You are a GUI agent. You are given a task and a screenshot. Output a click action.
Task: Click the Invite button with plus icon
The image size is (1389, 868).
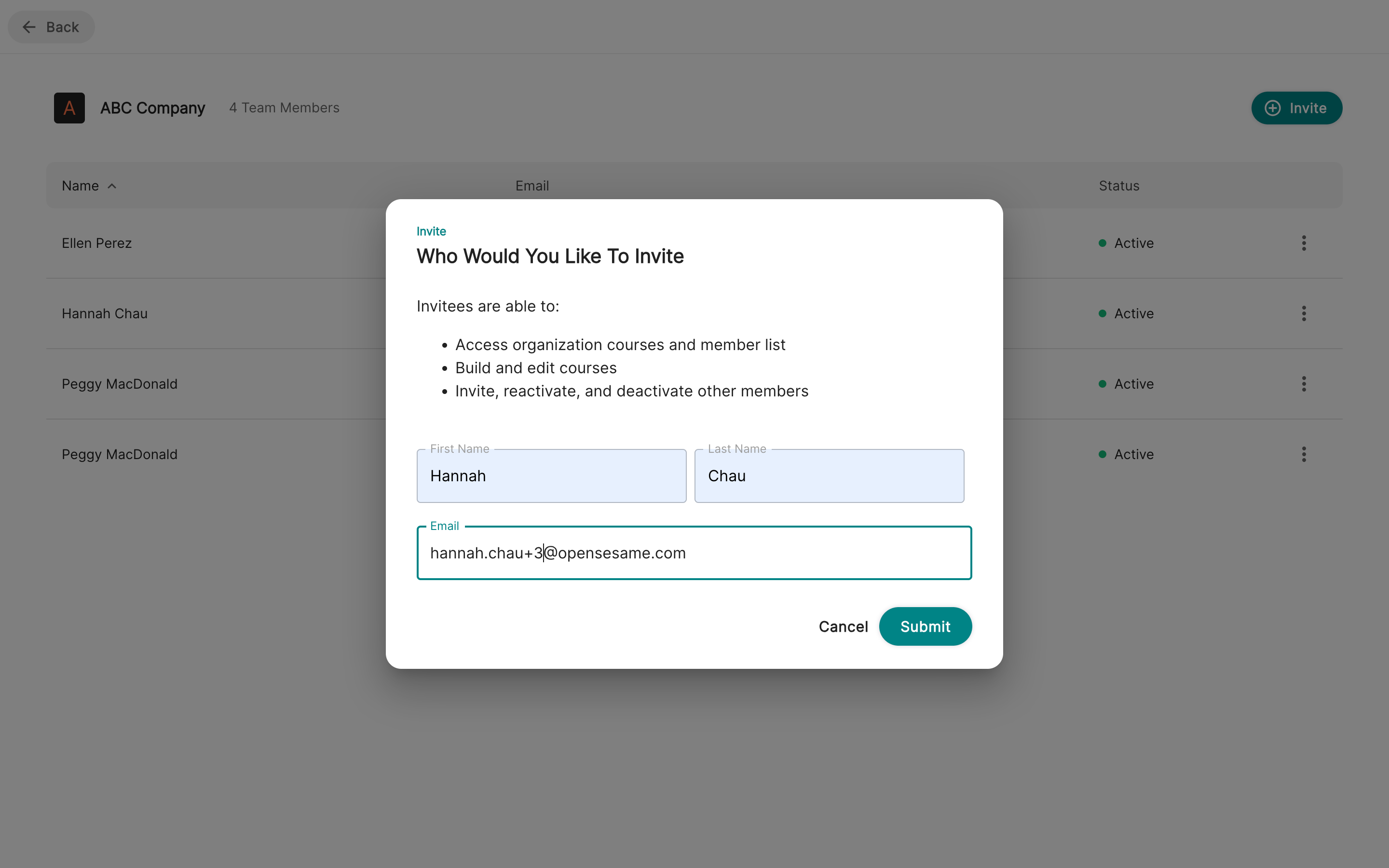coord(1296,108)
